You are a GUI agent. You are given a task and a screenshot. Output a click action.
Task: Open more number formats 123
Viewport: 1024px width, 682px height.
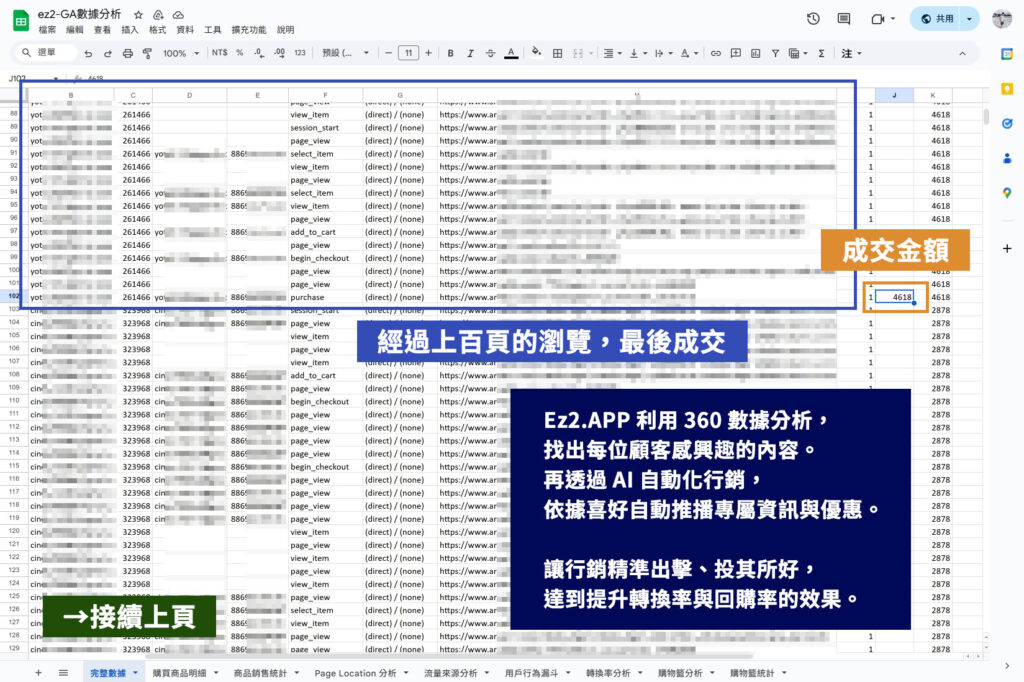click(x=300, y=53)
